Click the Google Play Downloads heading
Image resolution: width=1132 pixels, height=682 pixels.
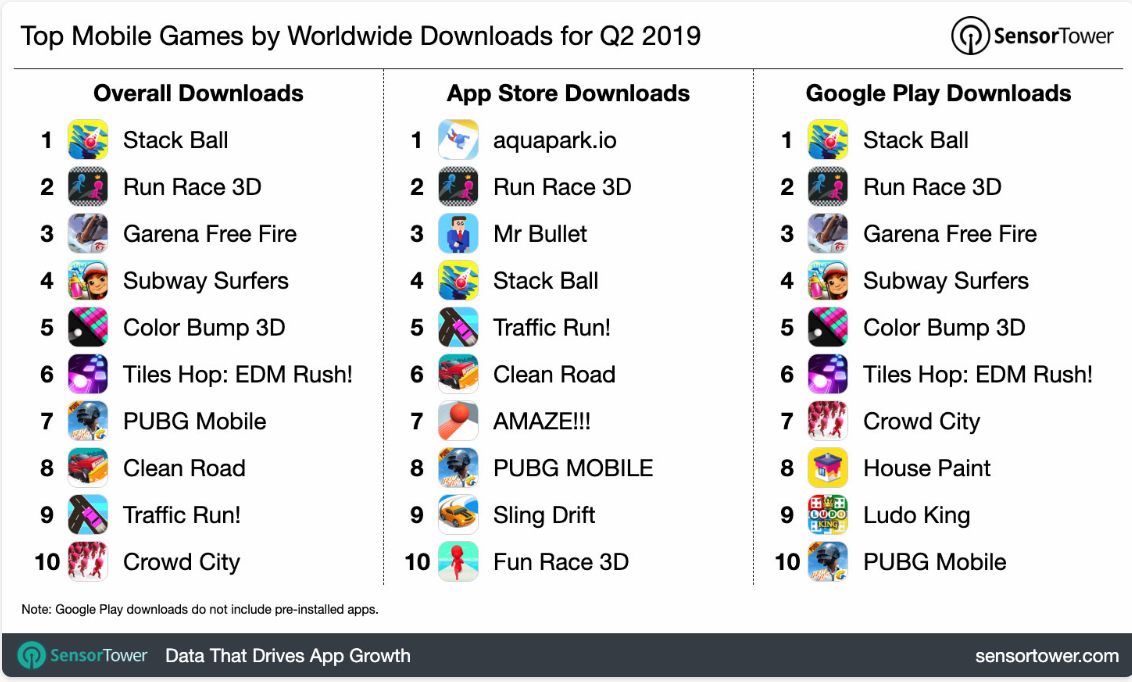pos(939,93)
